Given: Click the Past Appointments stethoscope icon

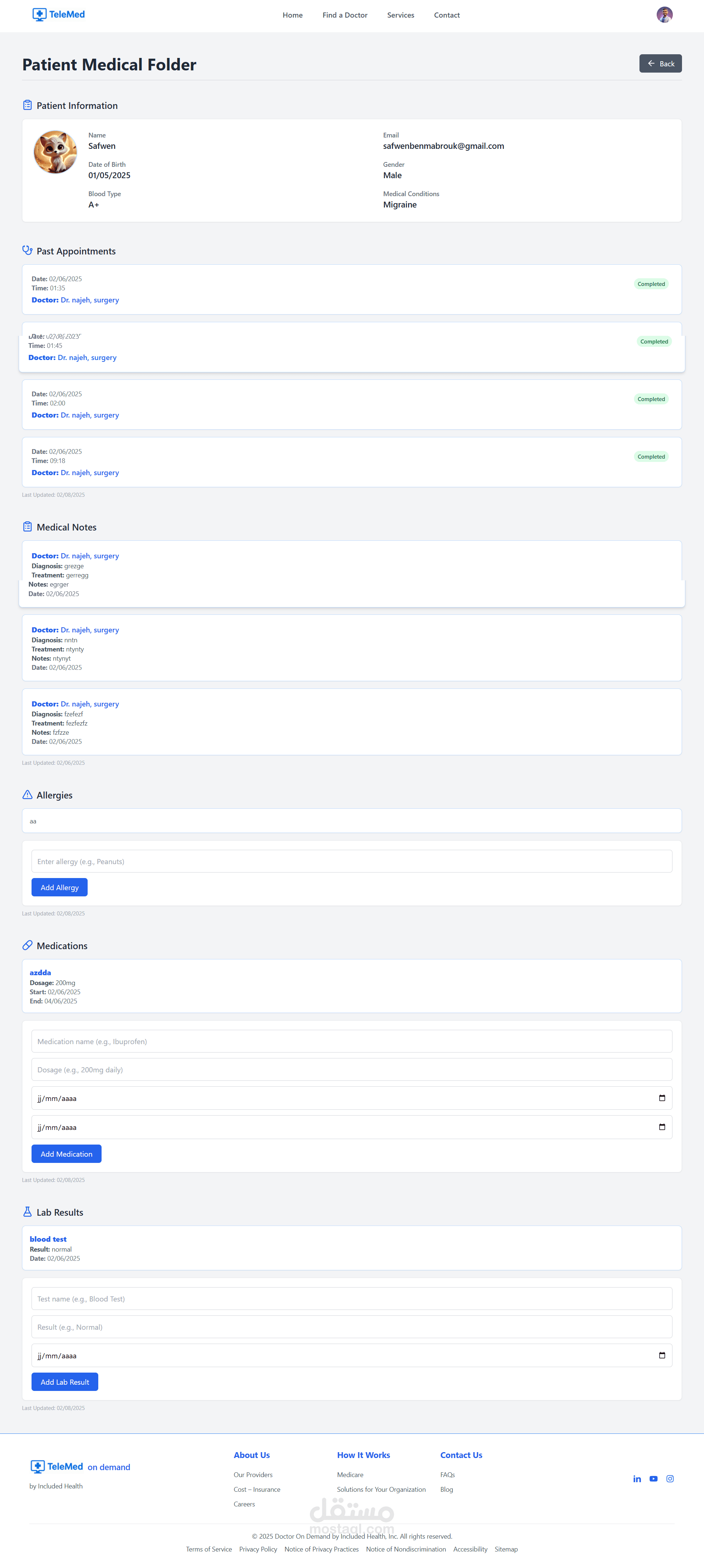Looking at the screenshot, I should [x=27, y=250].
